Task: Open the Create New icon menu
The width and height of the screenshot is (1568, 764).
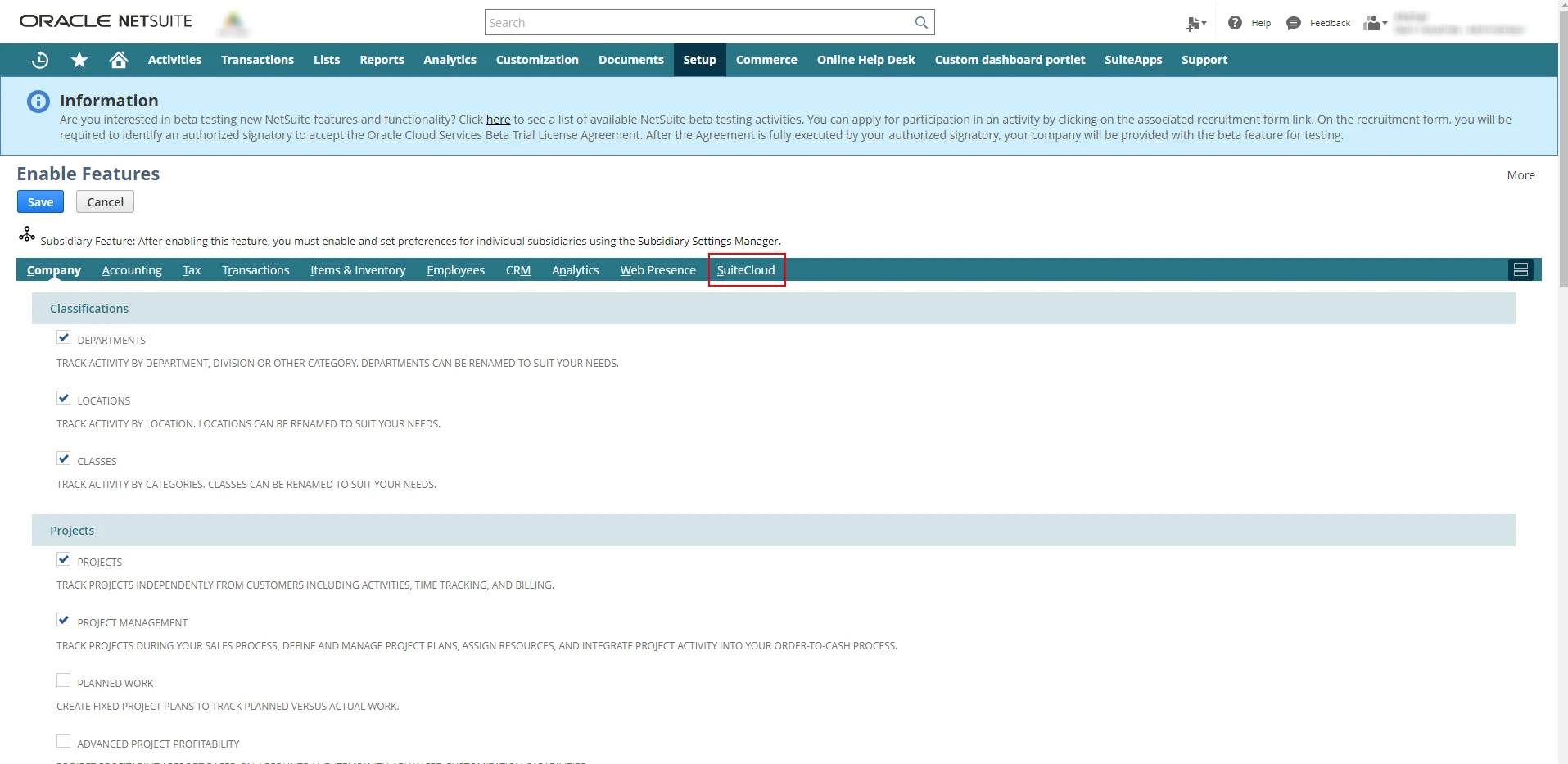Action: click(1195, 24)
